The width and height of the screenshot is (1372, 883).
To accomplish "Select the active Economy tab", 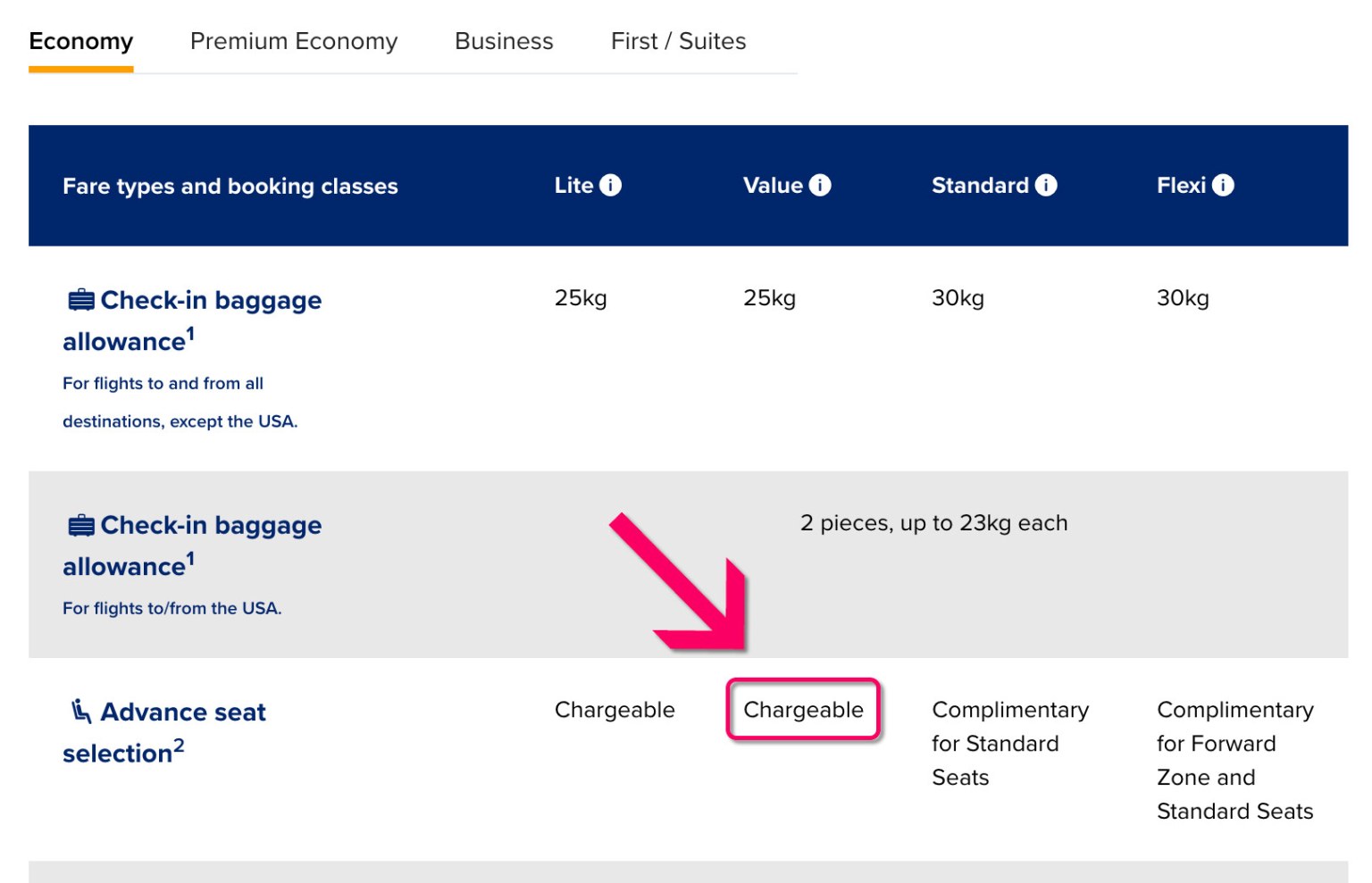I will point(80,41).
